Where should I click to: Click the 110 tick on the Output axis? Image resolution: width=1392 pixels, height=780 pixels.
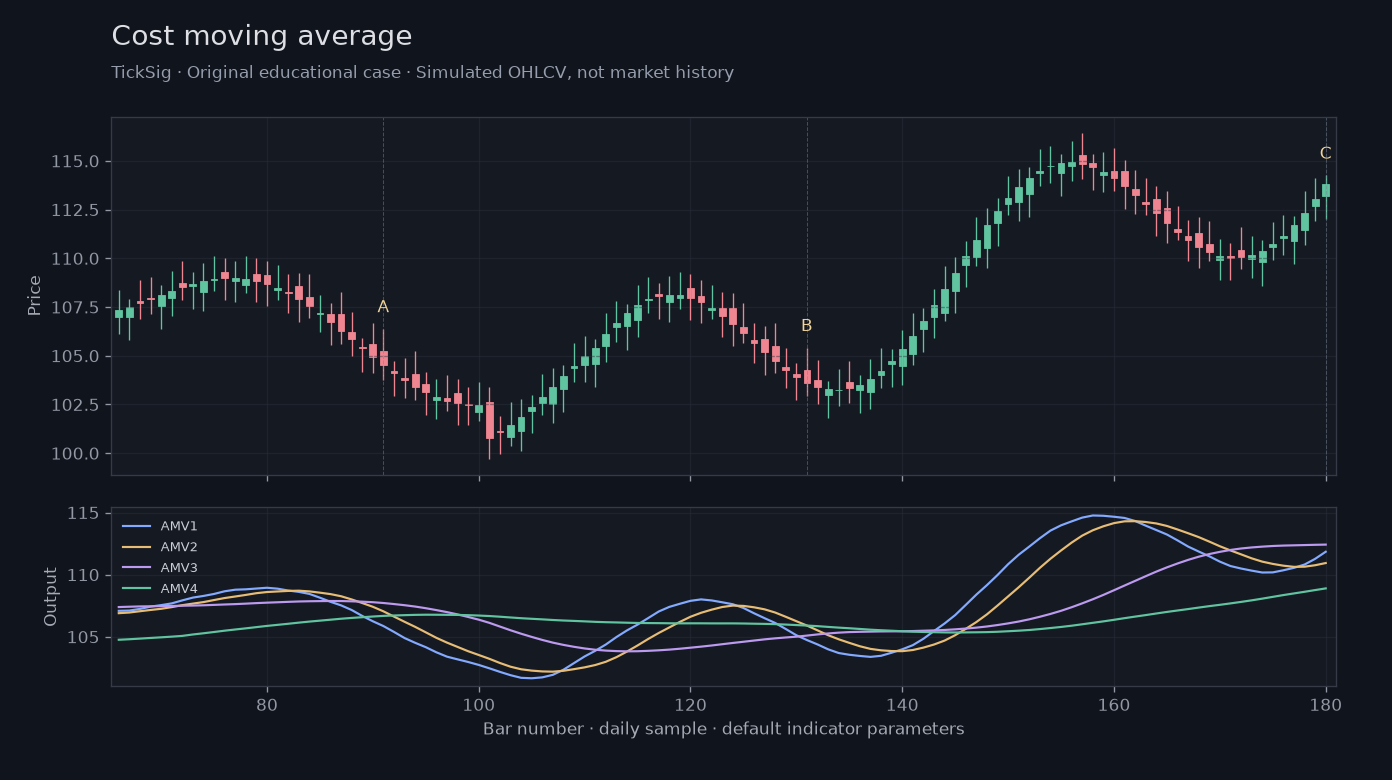(85, 575)
